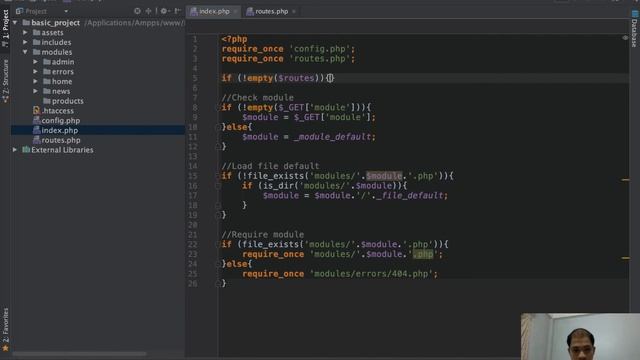Click the _module_default constant on line 11
The image size is (640, 360).
pos(332,137)
